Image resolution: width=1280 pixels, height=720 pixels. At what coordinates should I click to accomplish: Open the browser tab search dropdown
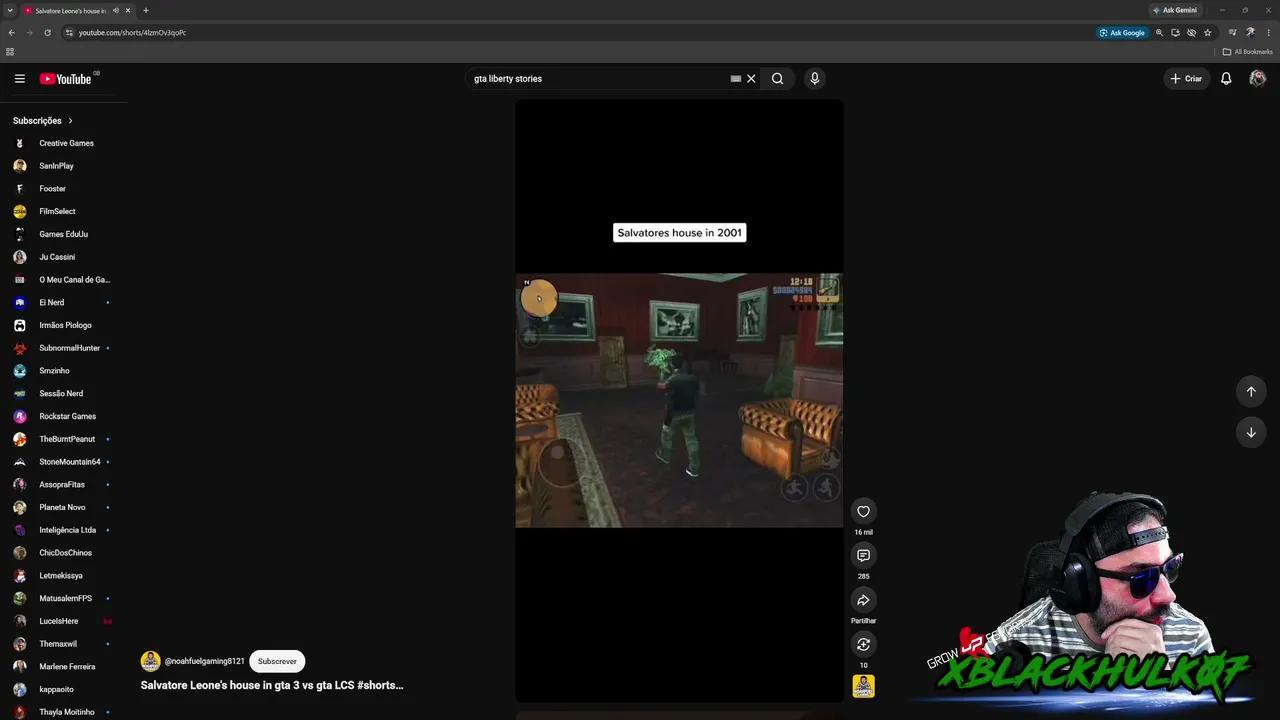(10, 10)
